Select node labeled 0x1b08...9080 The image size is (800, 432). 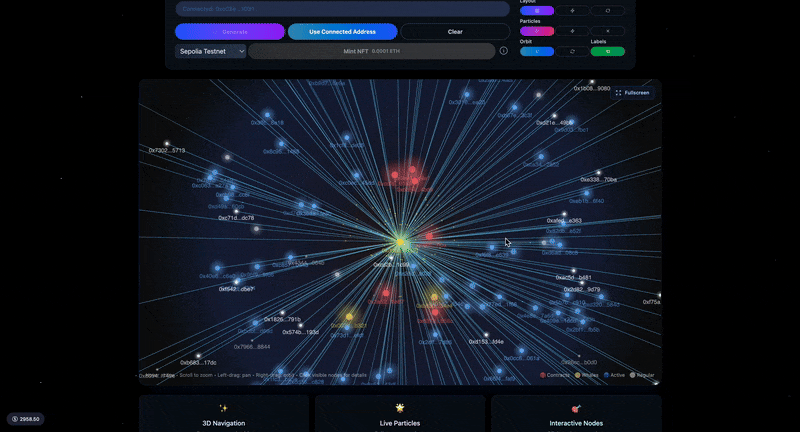coord(592,82)
